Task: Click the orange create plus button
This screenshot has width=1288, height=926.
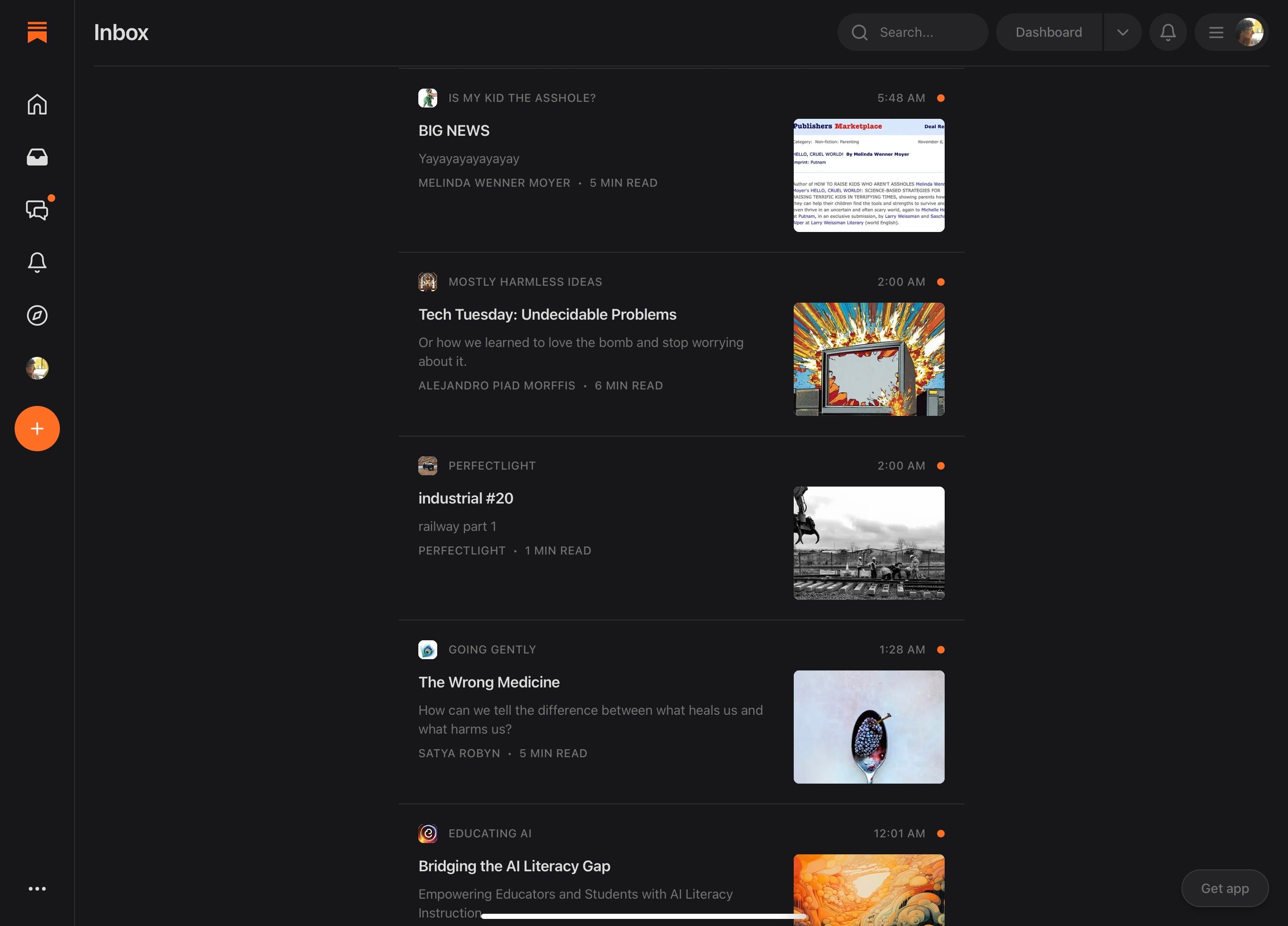Action: coord(37,429)
